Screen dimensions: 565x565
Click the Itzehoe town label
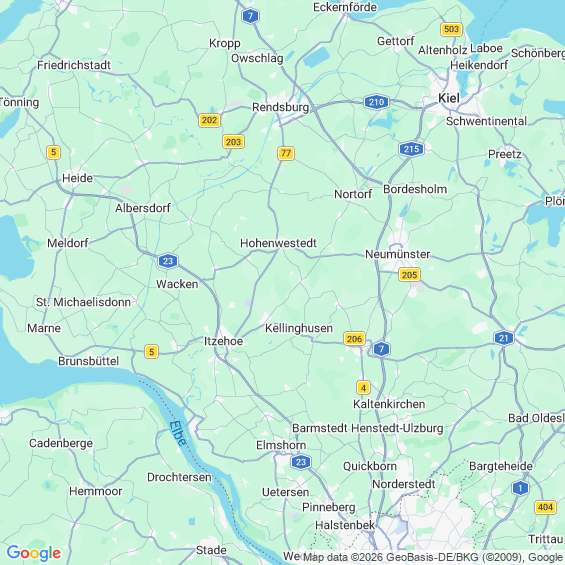click(223, 341)
